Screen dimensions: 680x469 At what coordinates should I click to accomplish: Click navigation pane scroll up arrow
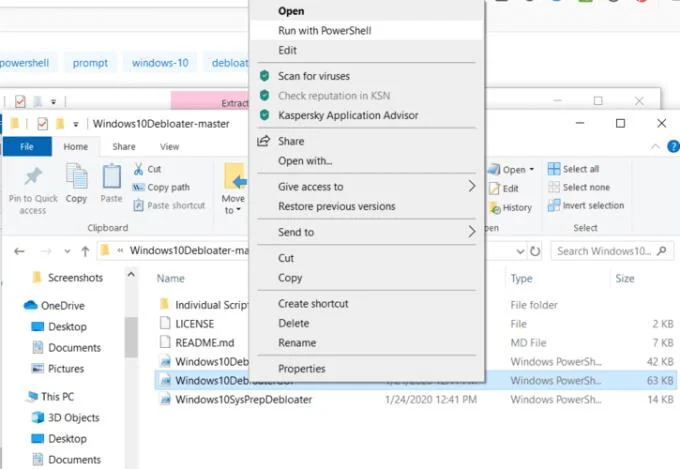point(131,275)
